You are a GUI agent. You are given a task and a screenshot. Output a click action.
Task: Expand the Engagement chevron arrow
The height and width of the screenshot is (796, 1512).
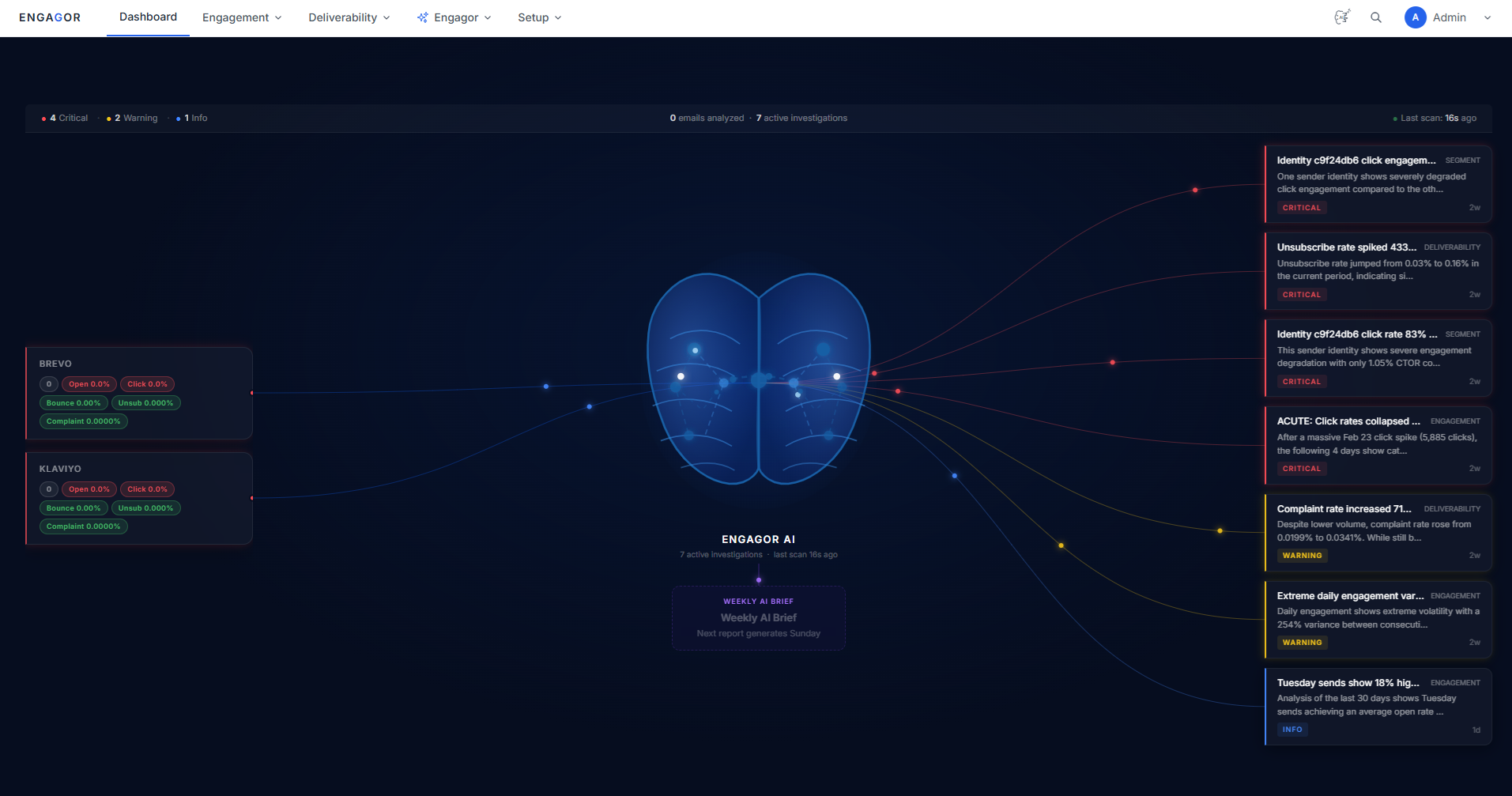tap(278, 18)
